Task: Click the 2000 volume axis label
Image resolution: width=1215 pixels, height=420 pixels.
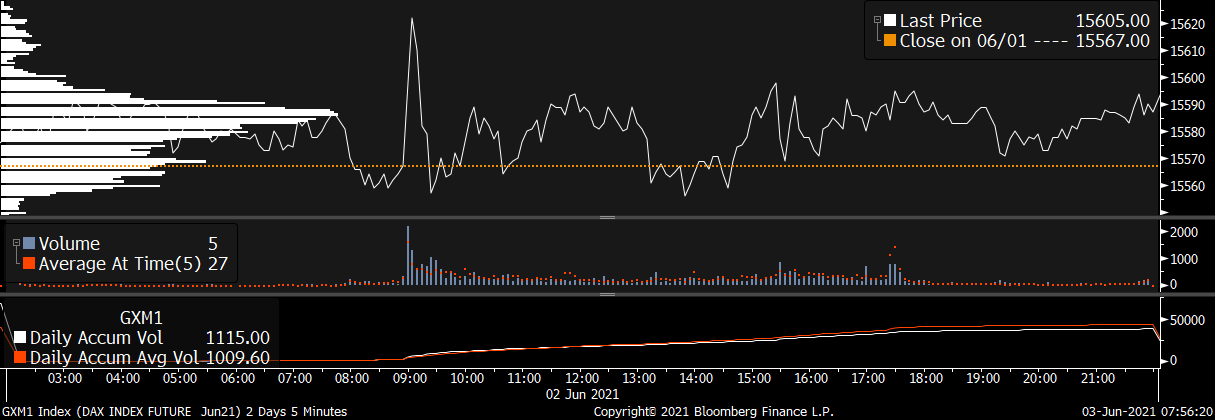Action: tap(1184, 232)
